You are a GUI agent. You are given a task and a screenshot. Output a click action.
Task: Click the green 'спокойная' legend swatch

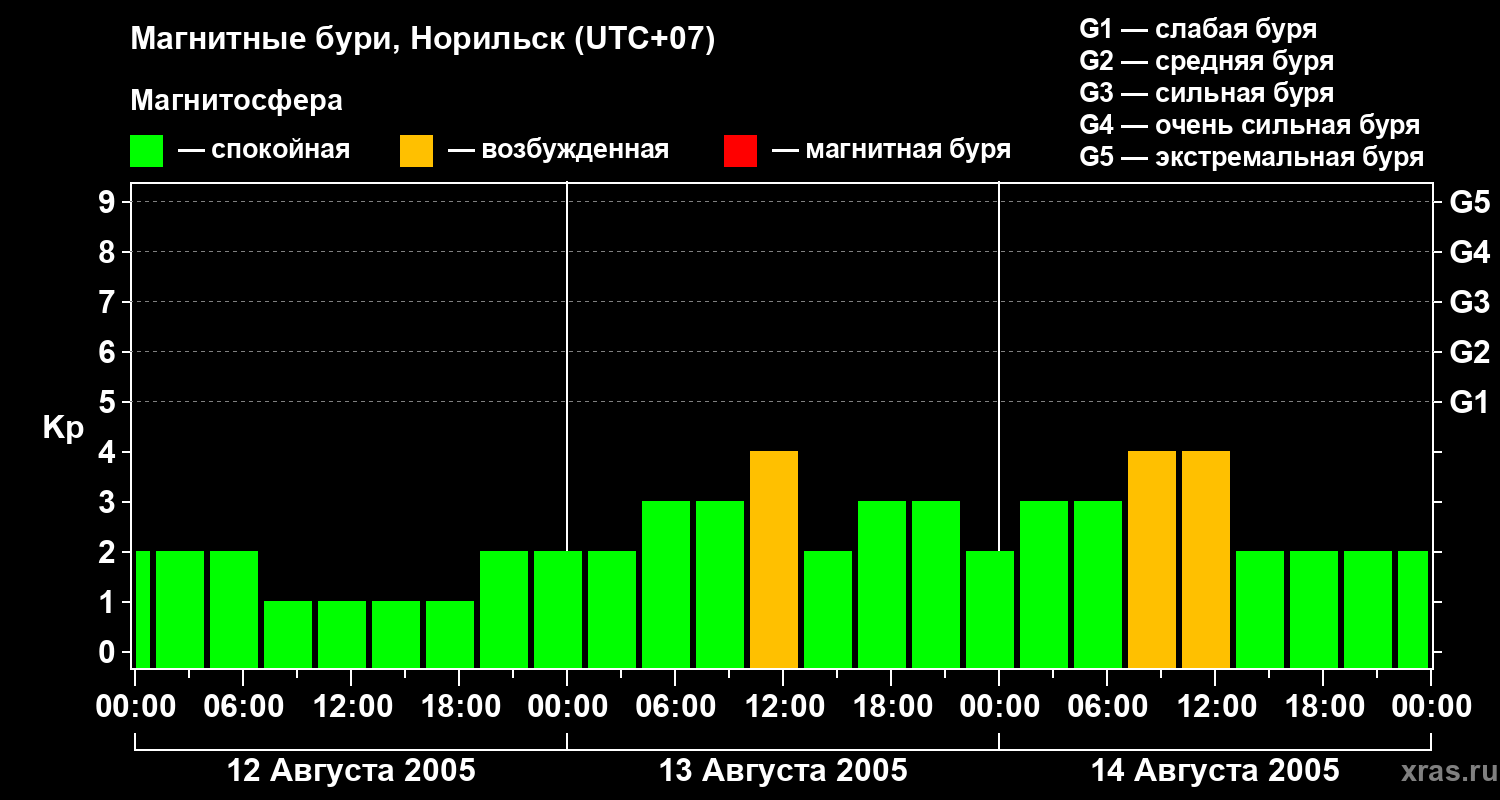[x=146, y=151]
